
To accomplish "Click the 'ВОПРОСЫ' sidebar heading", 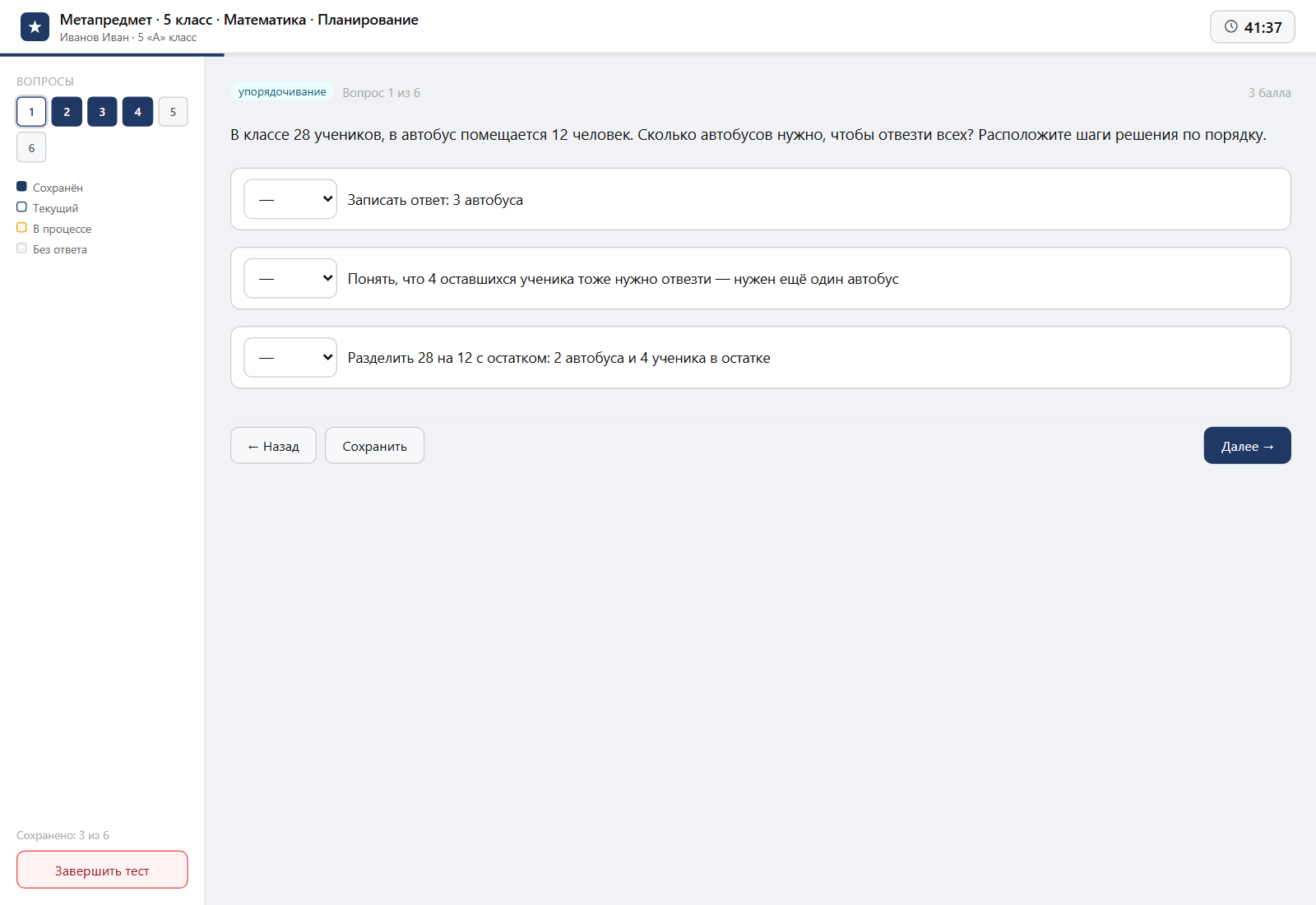I will coord(45,81).
